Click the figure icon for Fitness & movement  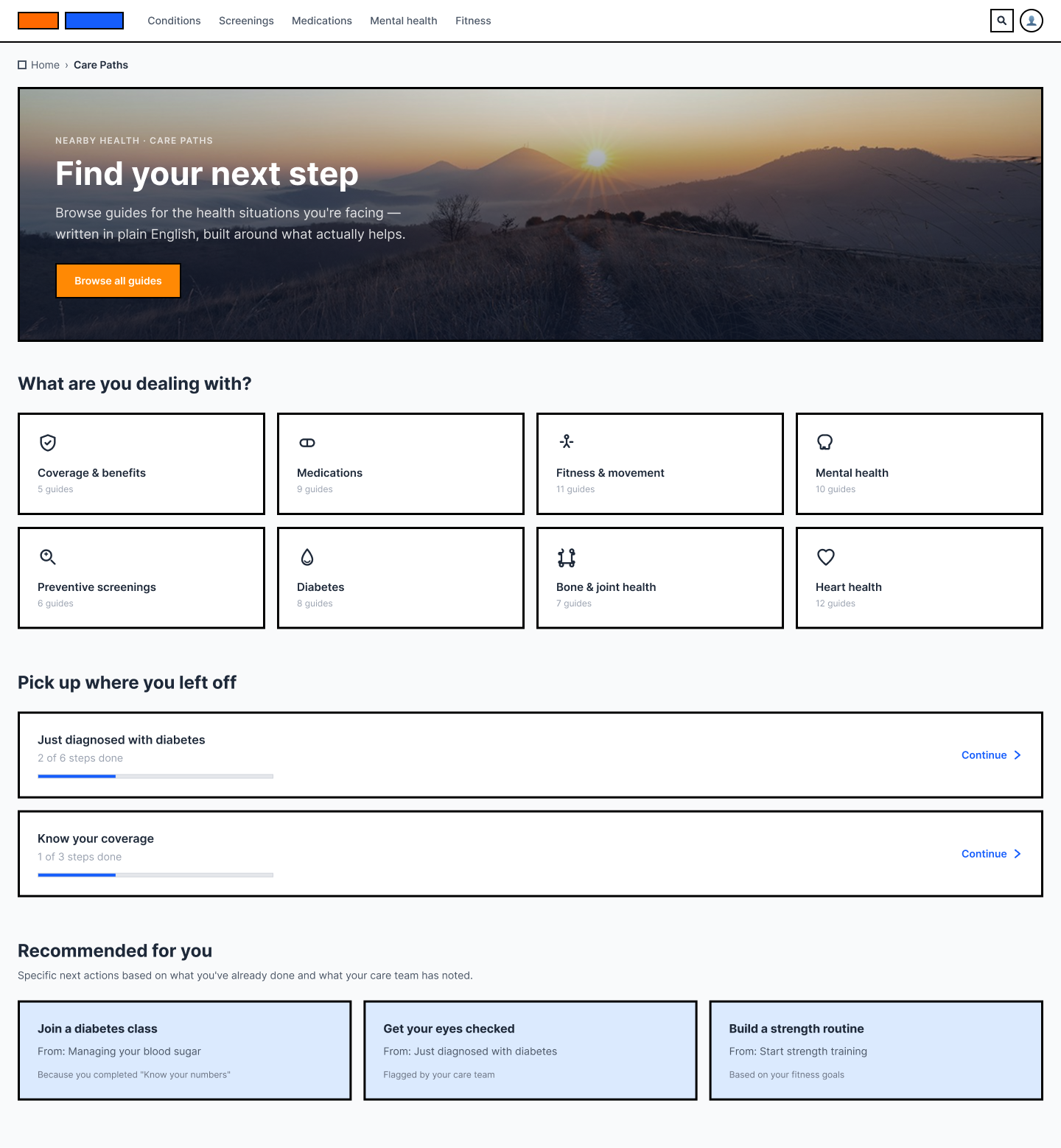click(x=567, y=442)
